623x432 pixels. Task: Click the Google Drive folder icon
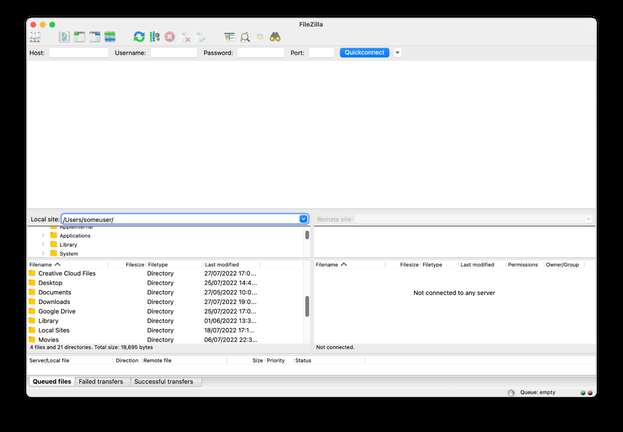pos(32,311)
